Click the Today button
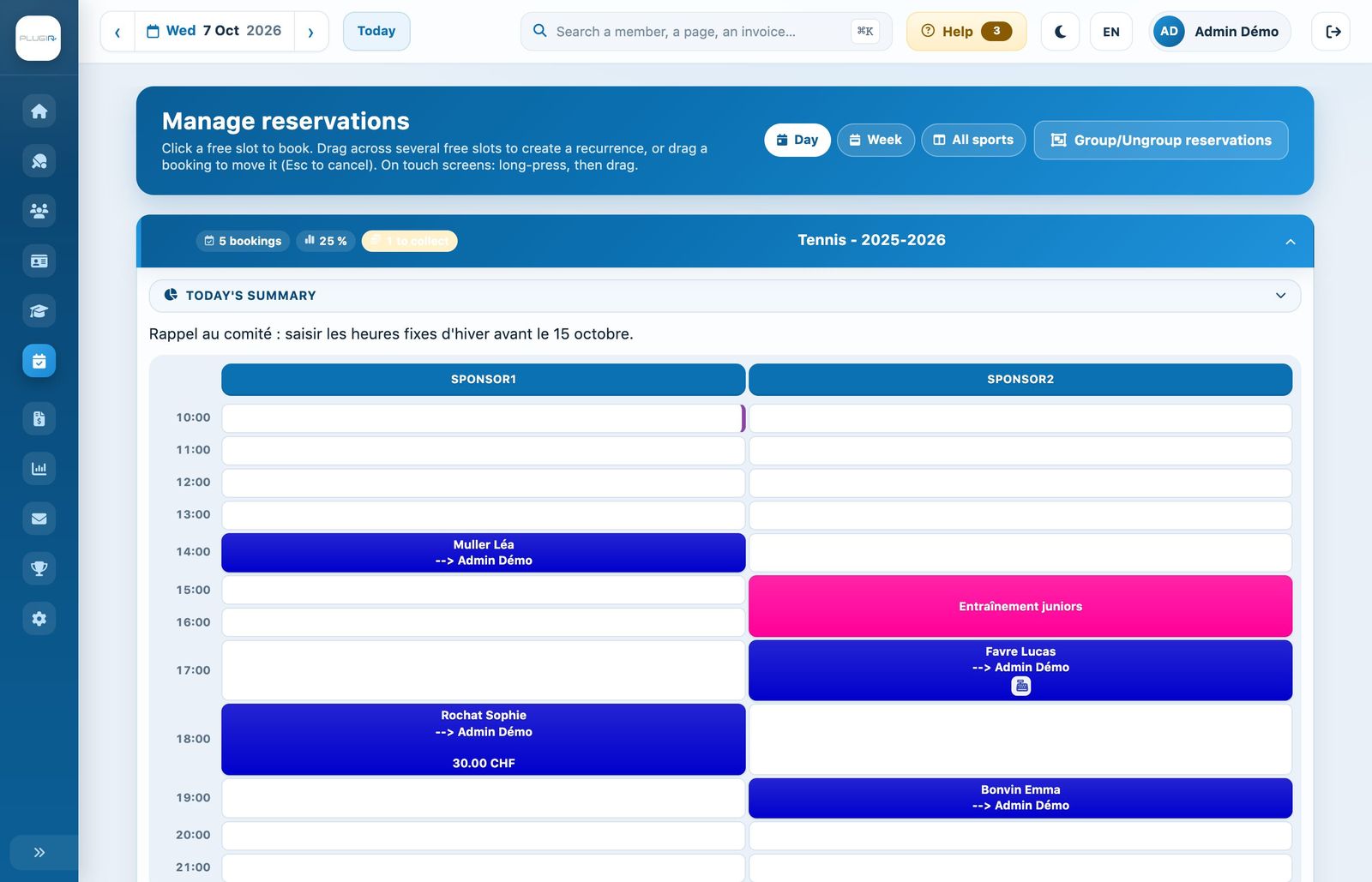The width and height of the screenshot is (1372, 882). click(376, 32)
